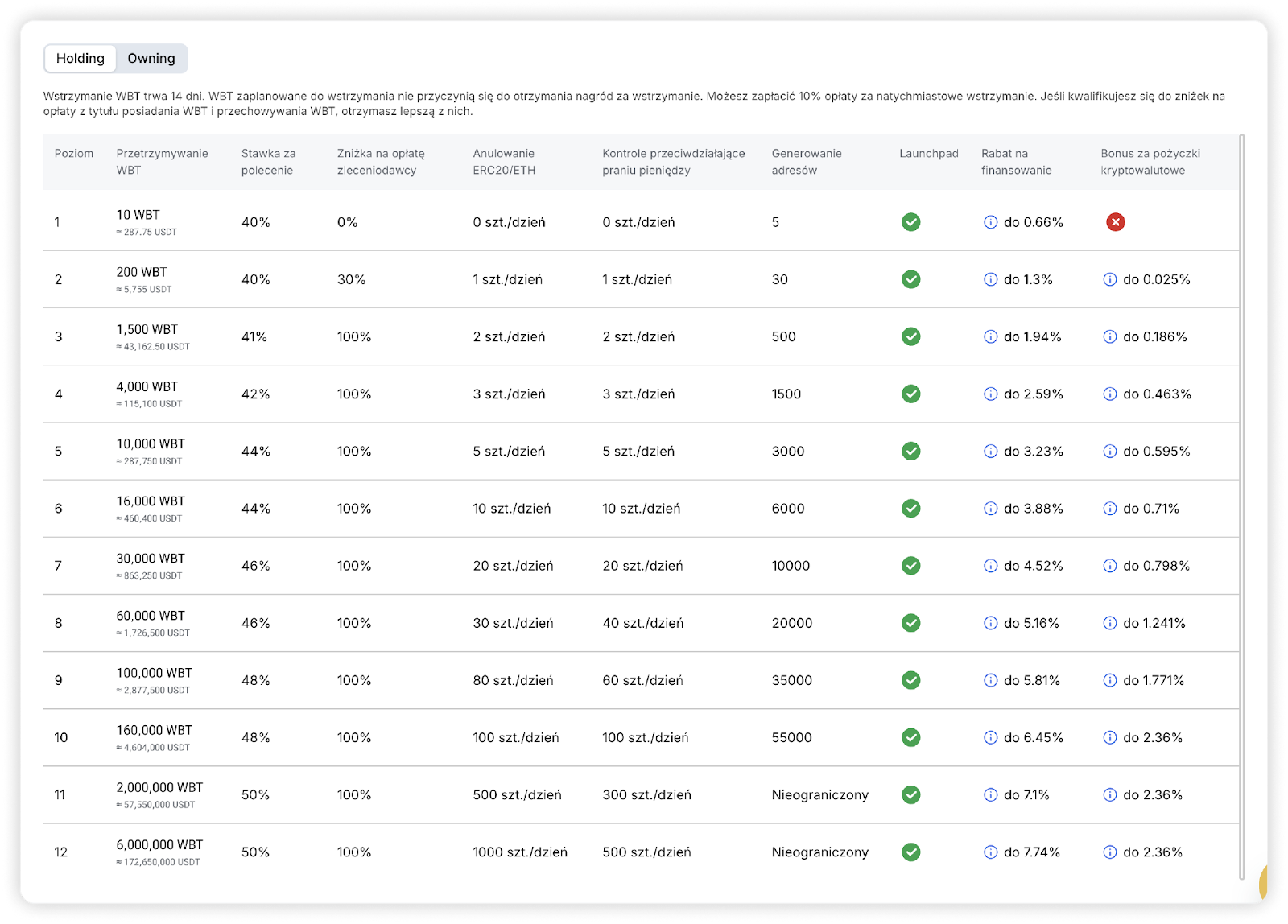Viewport: 1288px width, 924px height.
Task: Select the Holding tab
Action: click(x=80, y=58)
